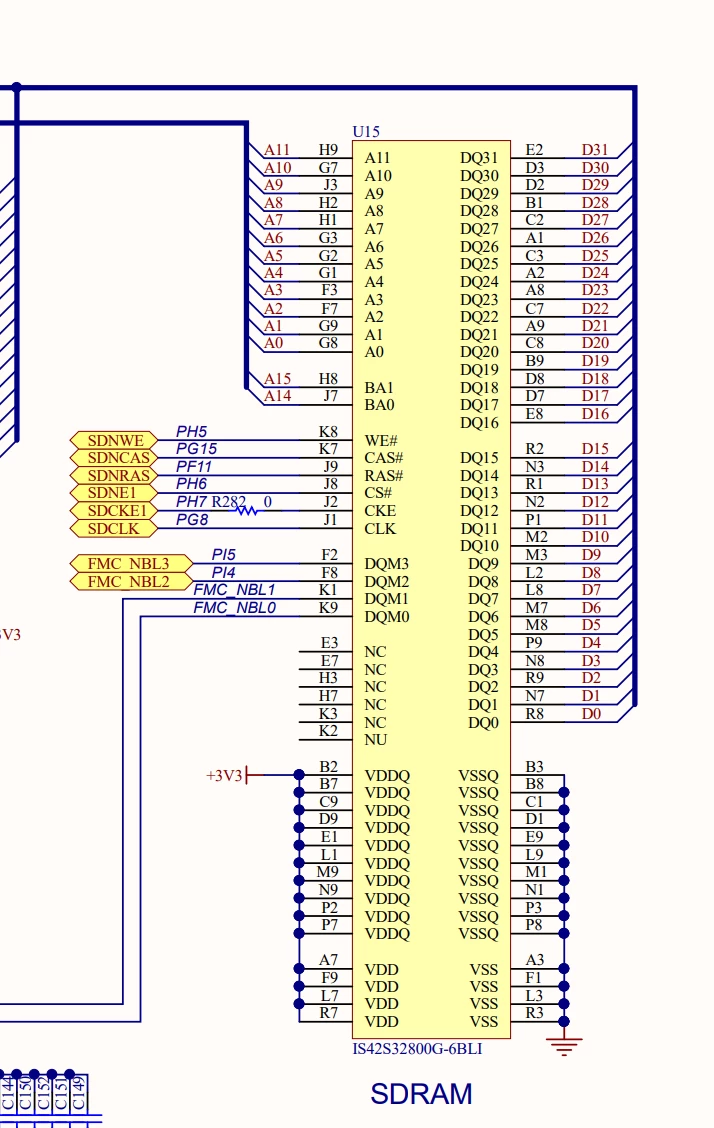Click the PH6 net label
Image resolution: width=714 pixels, height=1128 pixels.
191,483
